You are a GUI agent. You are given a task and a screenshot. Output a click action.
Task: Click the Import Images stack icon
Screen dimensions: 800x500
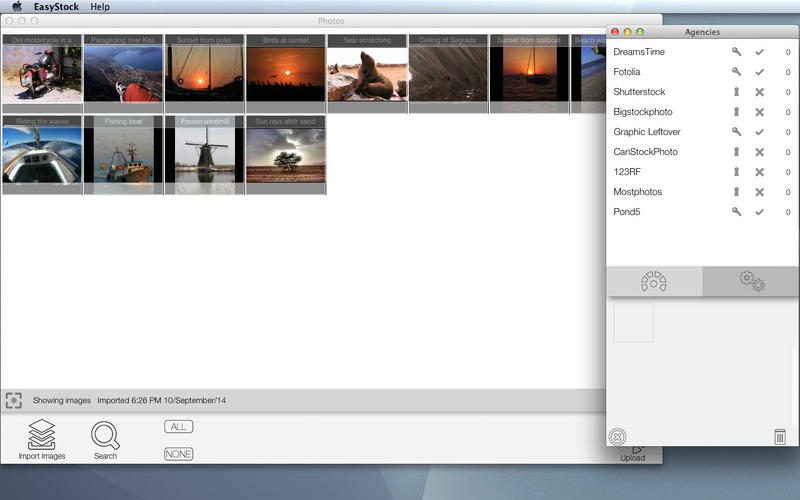point(41,435)
